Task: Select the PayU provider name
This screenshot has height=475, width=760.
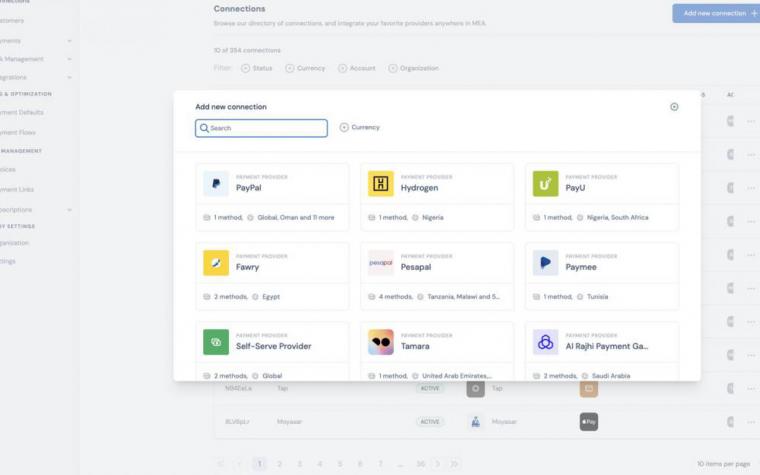Action: pos(575,188)
